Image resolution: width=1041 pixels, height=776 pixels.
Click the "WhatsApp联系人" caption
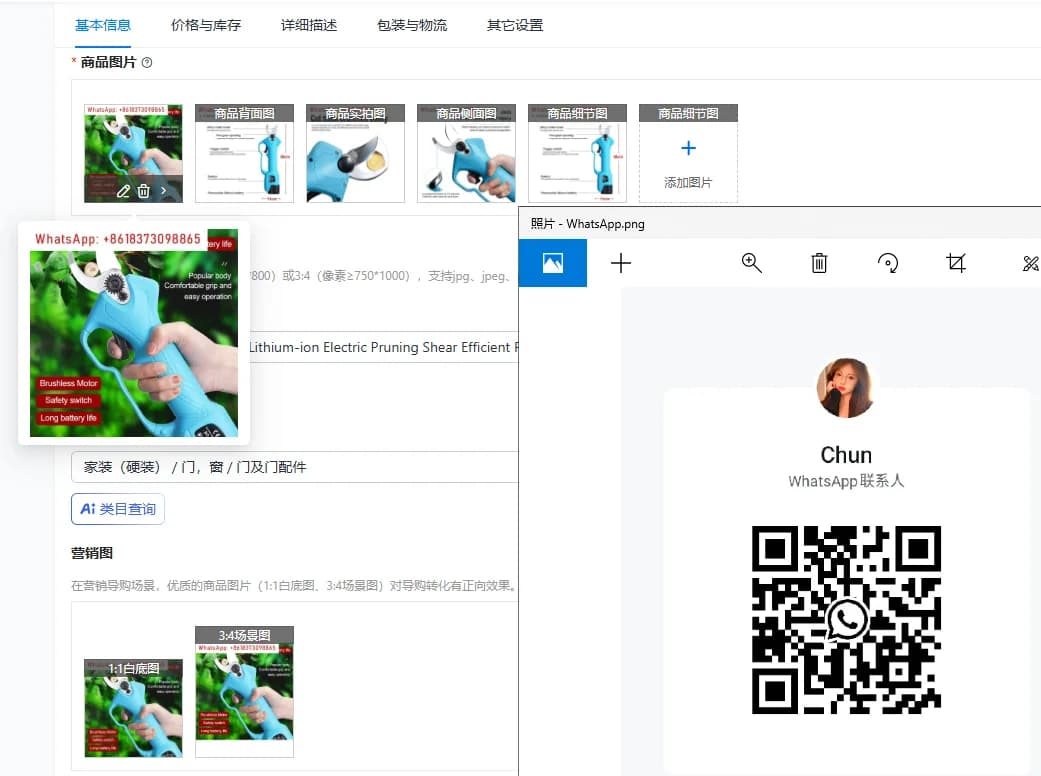[846, 481]
